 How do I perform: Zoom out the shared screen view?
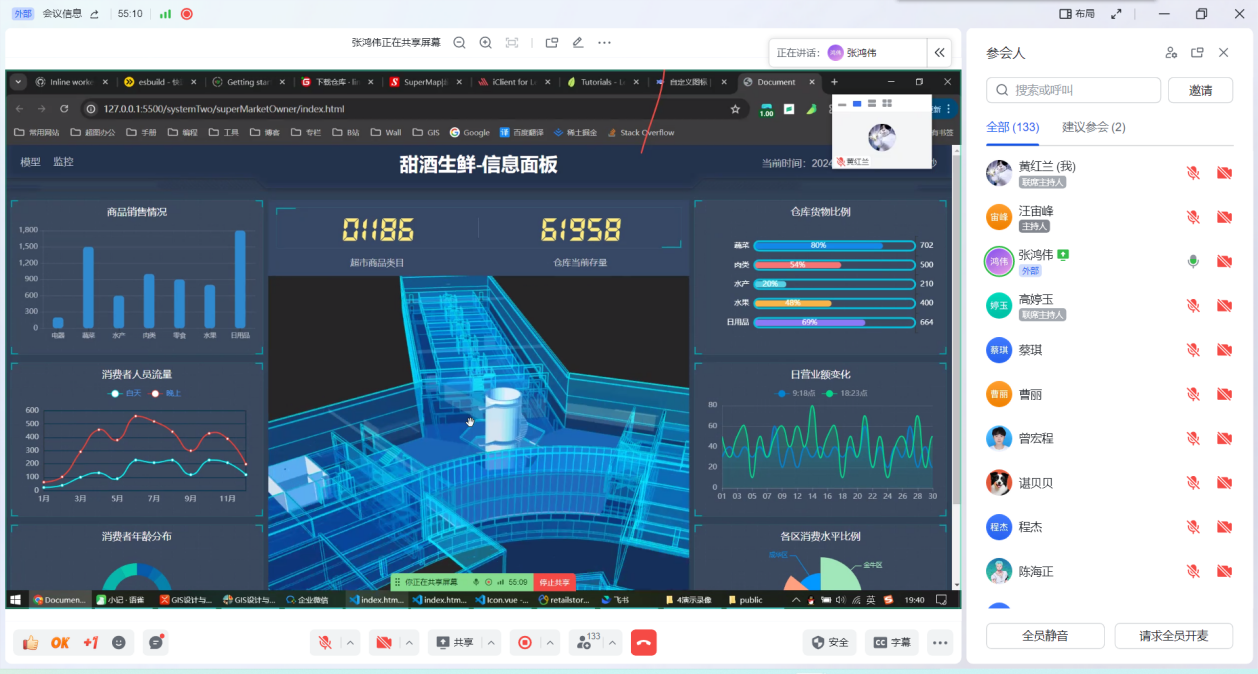tap(460, 43)
